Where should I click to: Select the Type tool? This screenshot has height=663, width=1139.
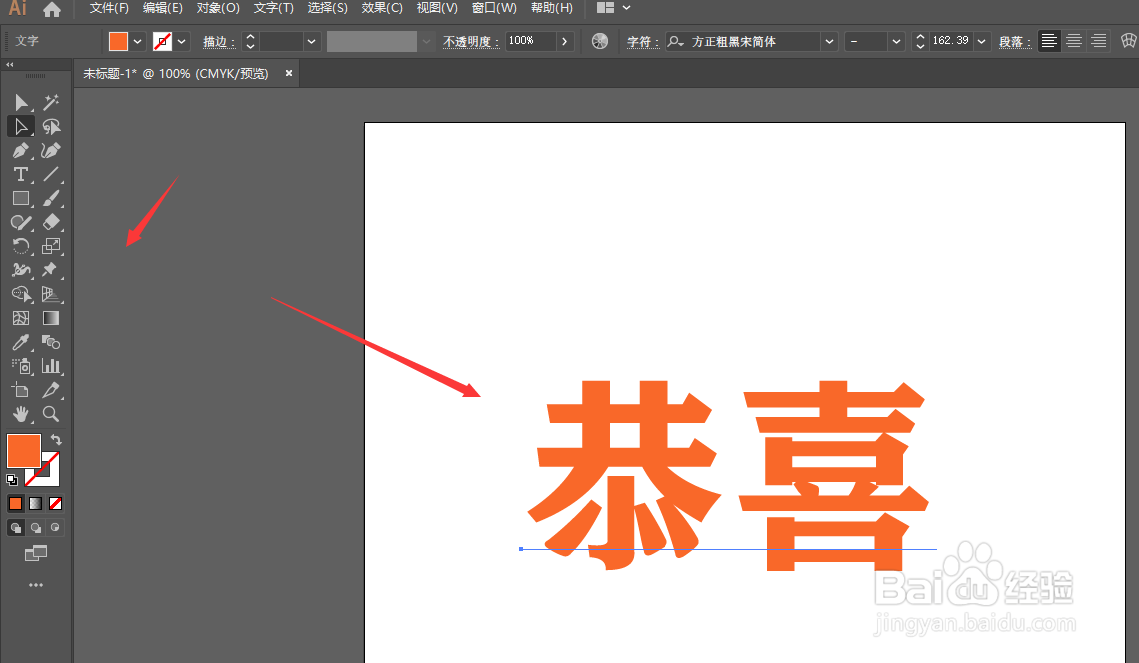click(21, 174)
